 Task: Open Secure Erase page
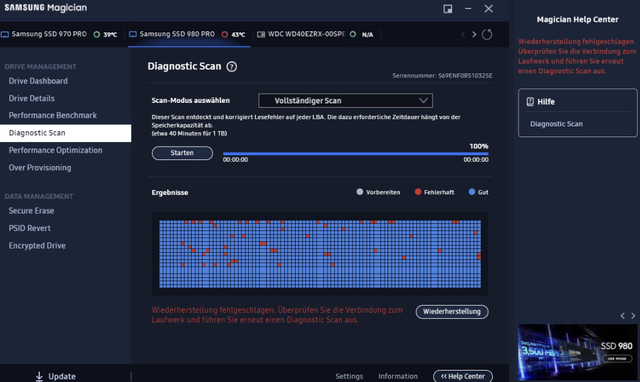point(31,211)
